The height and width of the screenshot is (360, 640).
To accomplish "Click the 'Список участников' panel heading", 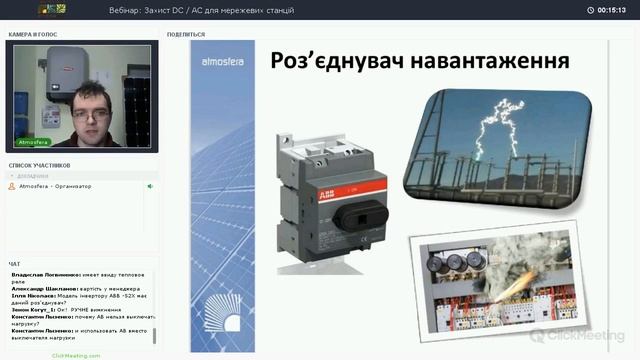I will point(39,165).
